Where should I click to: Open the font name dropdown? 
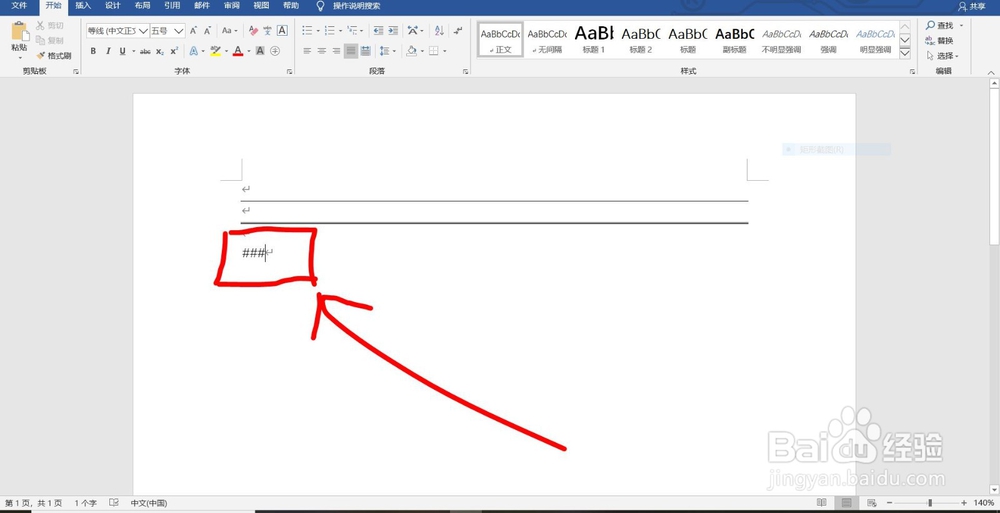point(143,31)
